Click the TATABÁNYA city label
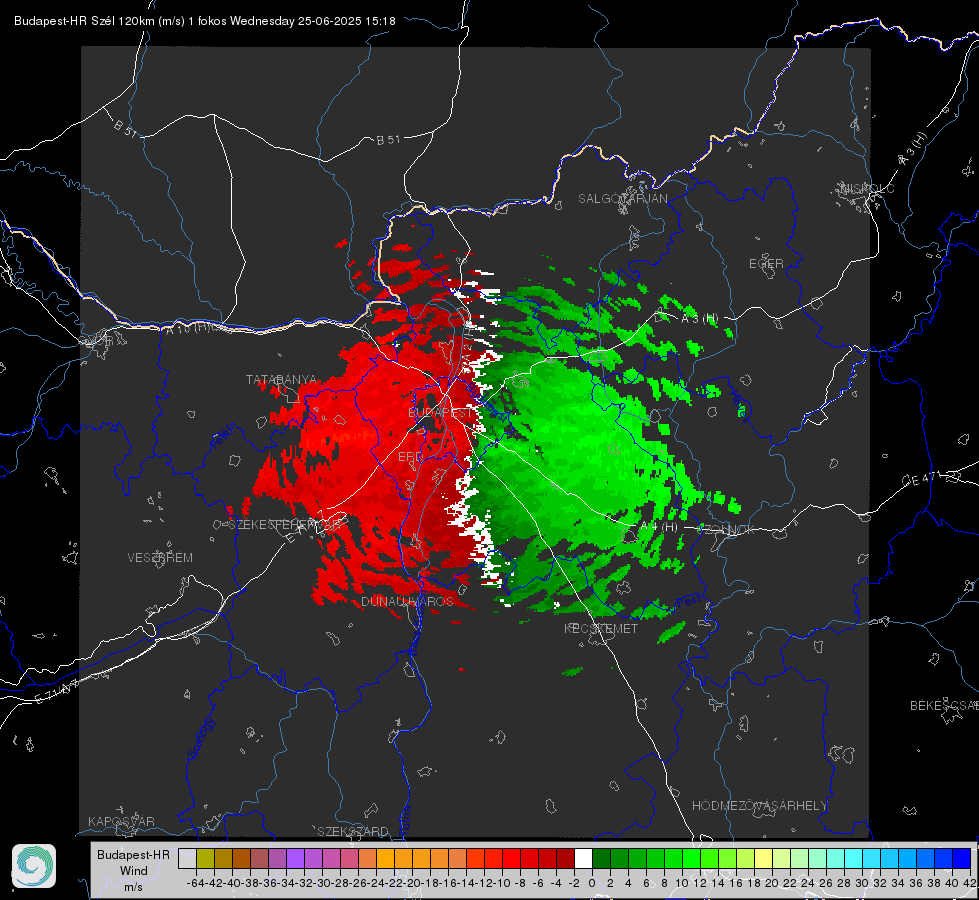This screenshot has height=900, width=979. click(282, 380)
